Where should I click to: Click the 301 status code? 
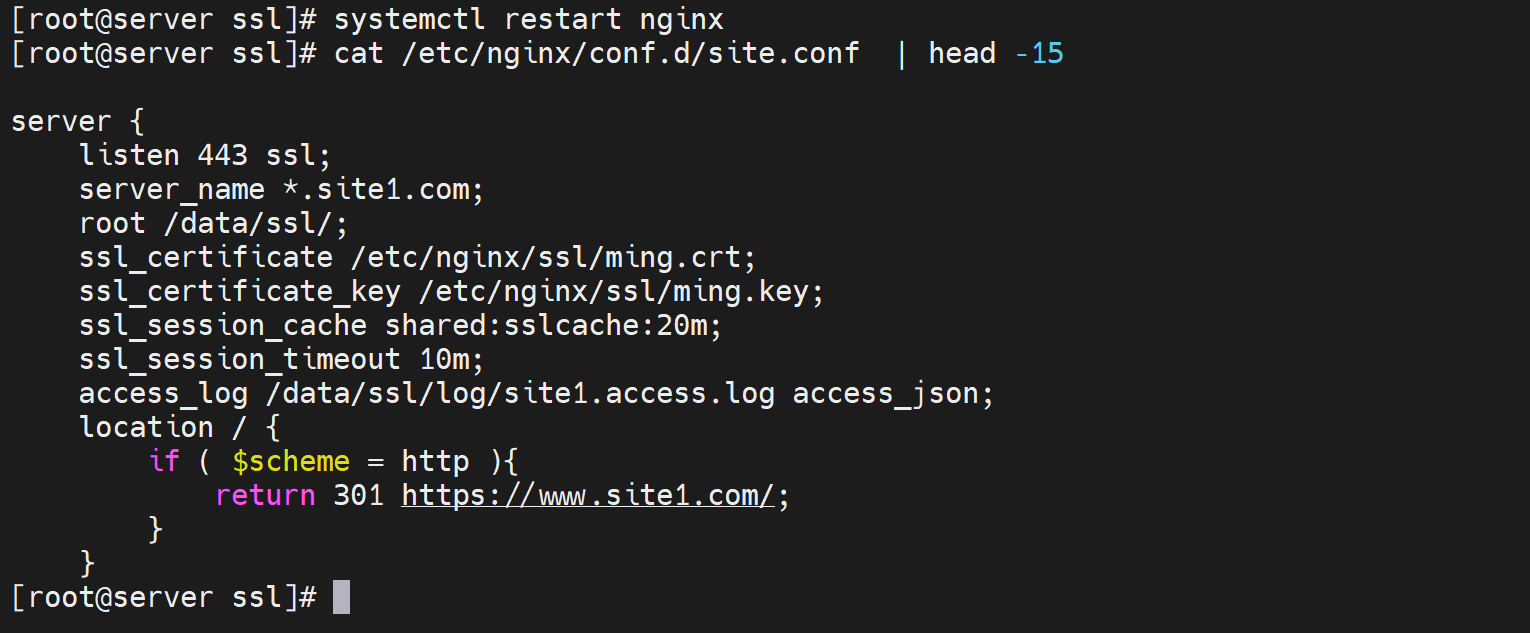point(359,495)
